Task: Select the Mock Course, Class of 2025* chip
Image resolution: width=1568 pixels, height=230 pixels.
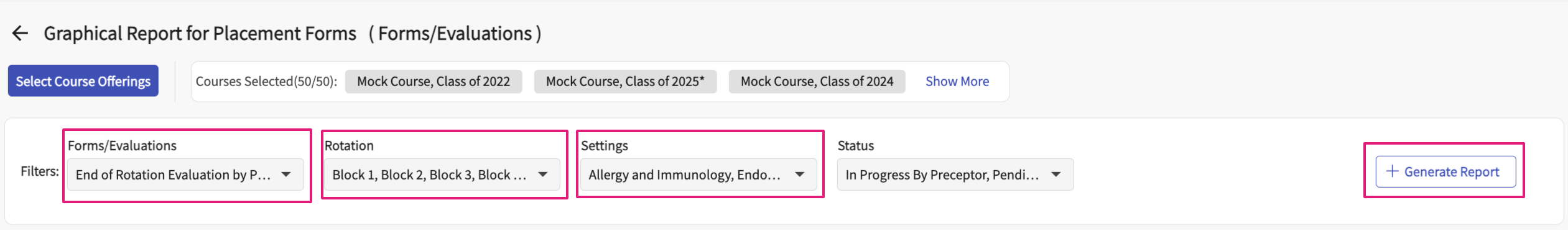Action: pyautogui.click(x=625, y=82)
